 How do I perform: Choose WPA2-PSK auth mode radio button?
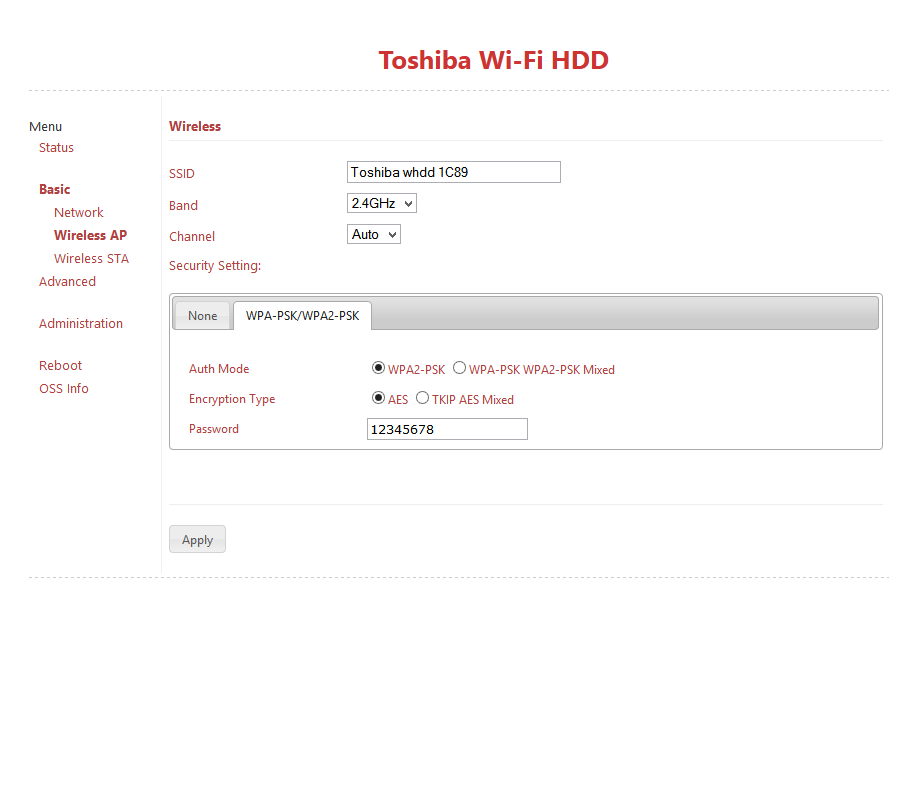(x=378, y=368)
